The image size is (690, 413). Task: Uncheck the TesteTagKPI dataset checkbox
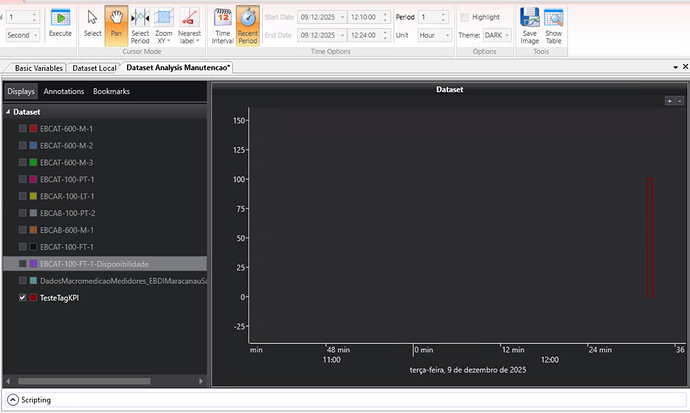[23, 298]
